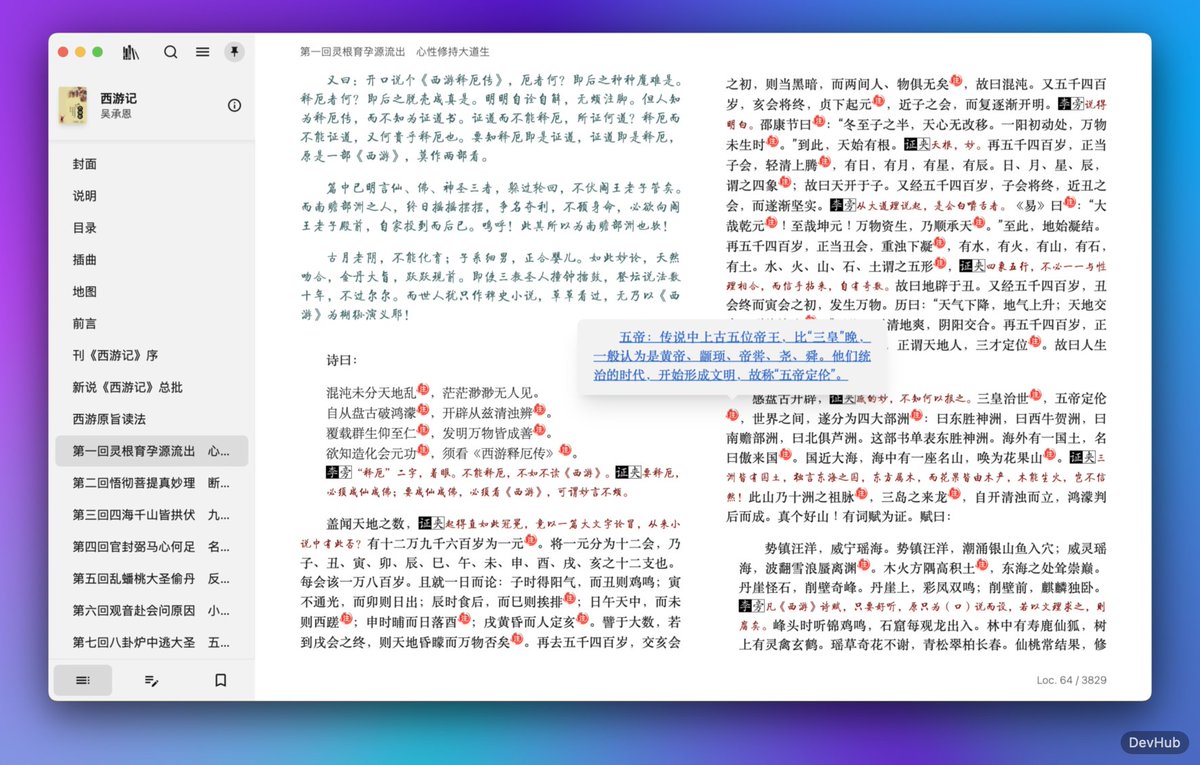1200x765 pixels.
Task: Open book search with magnifier icon
Action: pos(171,52)
